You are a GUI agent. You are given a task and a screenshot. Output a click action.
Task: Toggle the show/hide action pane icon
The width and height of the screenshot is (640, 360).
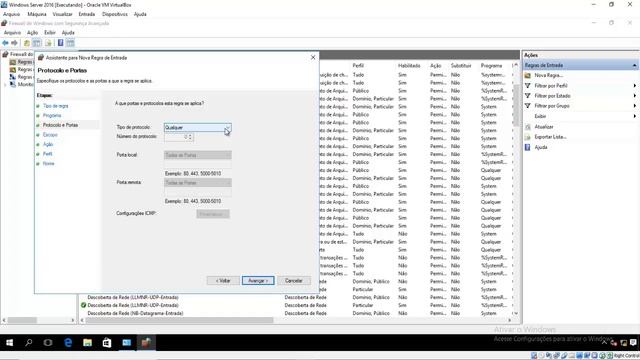[70, 43]
